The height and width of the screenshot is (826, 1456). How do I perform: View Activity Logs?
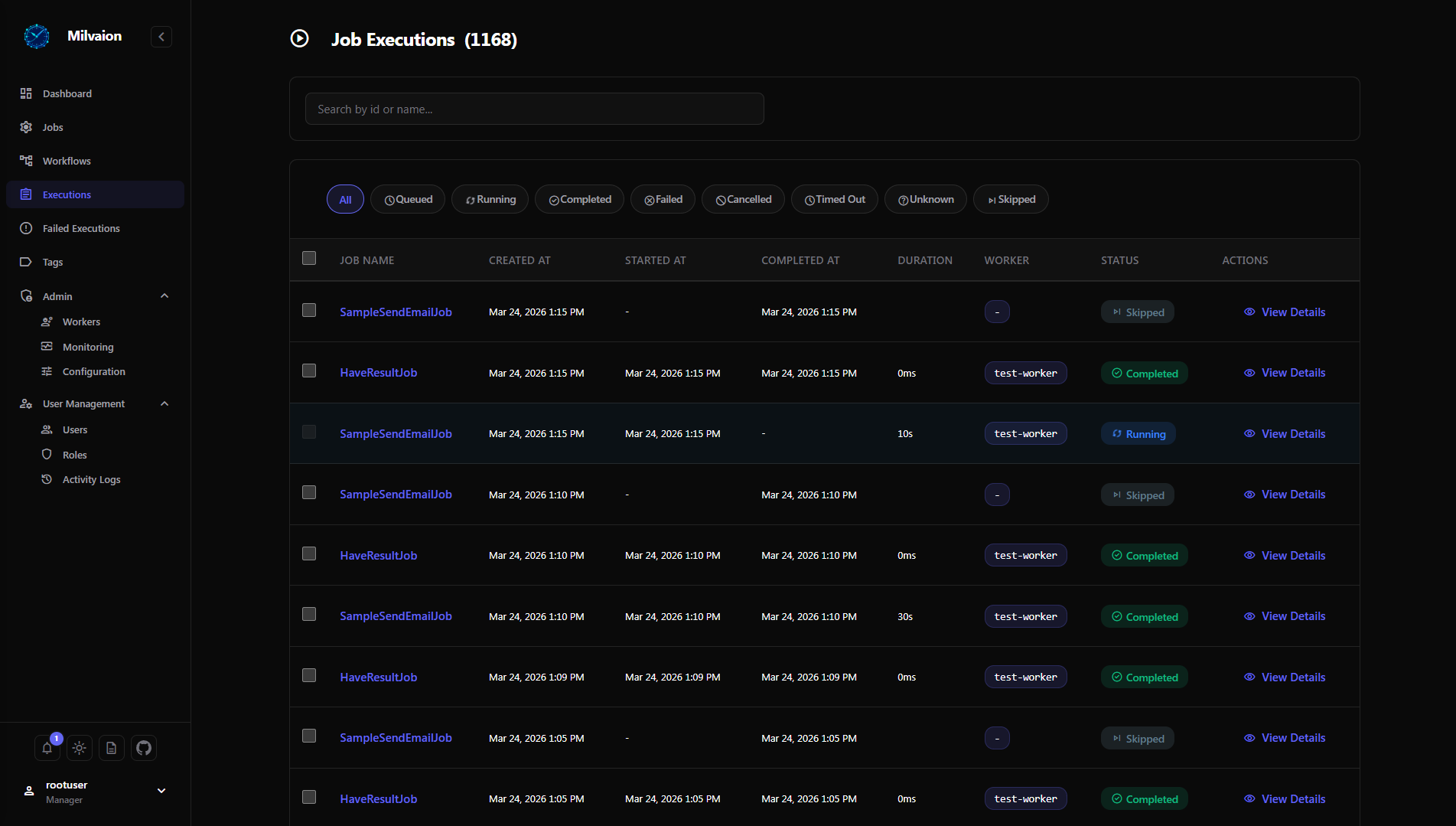pyautogui.click(x=91, y=479)
